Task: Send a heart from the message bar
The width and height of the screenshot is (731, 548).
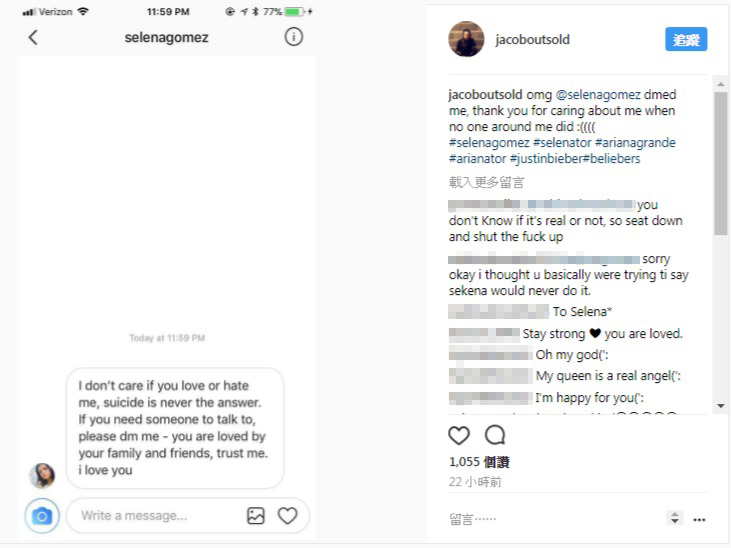Action: 288,516
